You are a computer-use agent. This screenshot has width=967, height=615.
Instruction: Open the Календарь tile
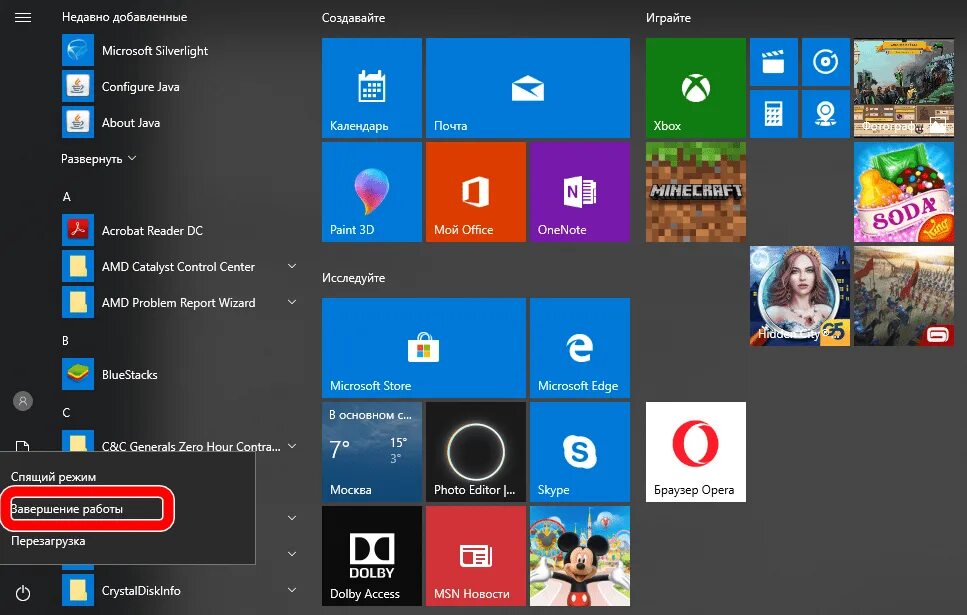[372, 88]
